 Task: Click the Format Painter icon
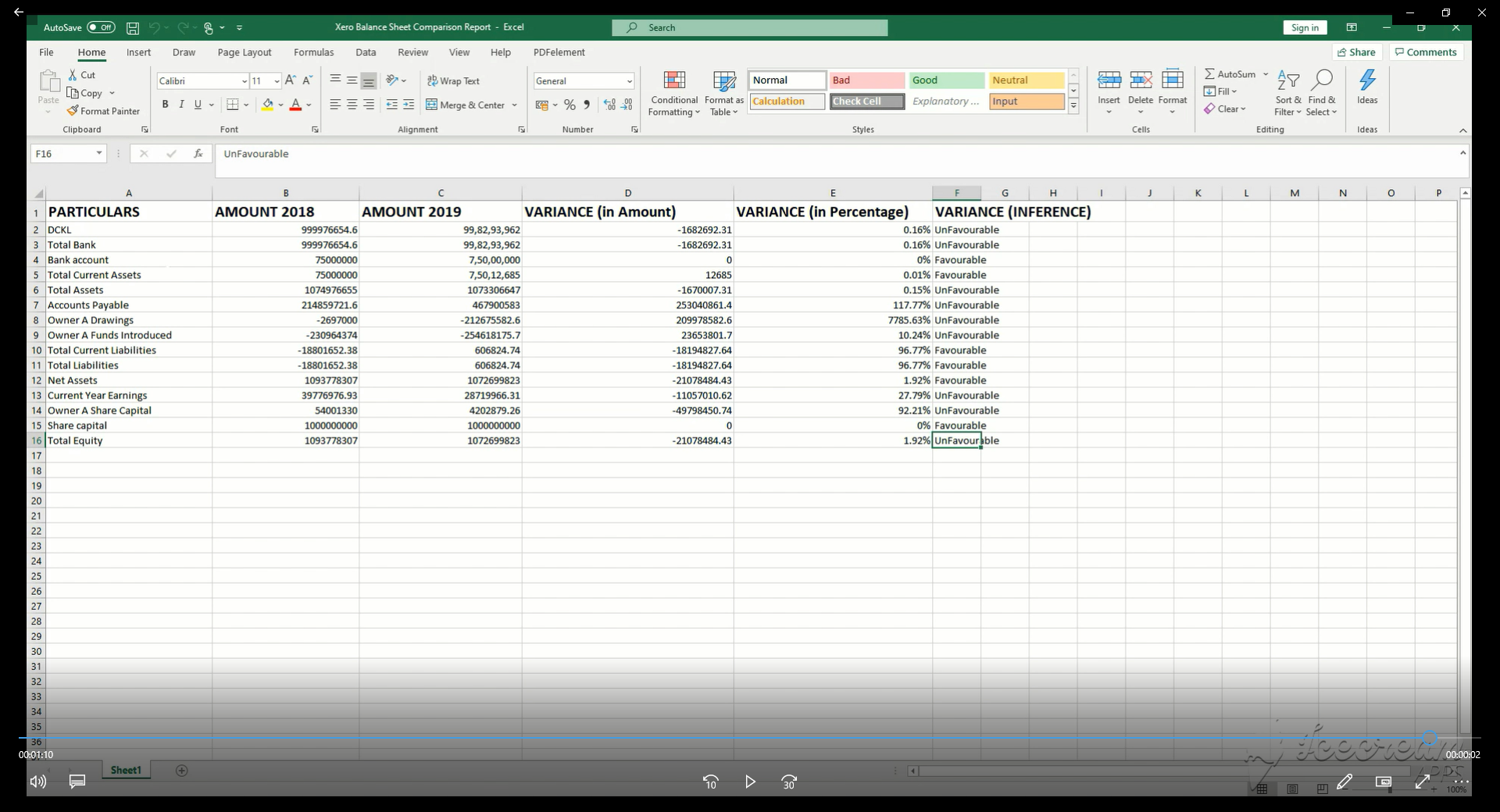pyautogui.click(x=73, y=111)
